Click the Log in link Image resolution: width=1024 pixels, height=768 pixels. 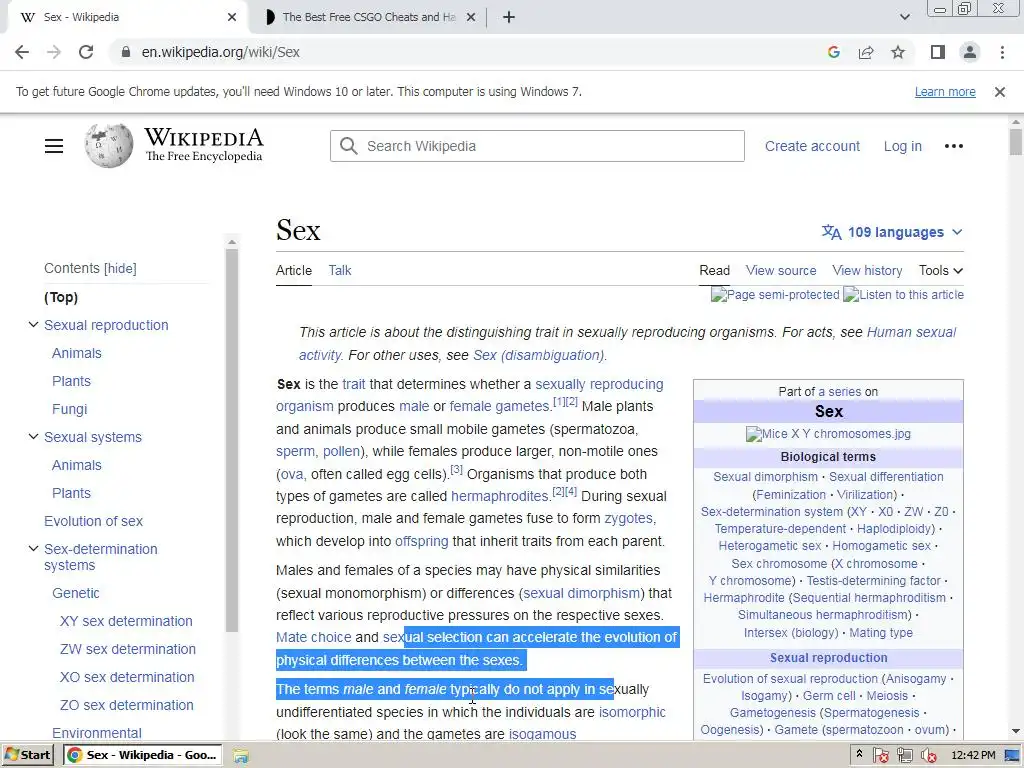pyautogui.click(x=903, y=146)
